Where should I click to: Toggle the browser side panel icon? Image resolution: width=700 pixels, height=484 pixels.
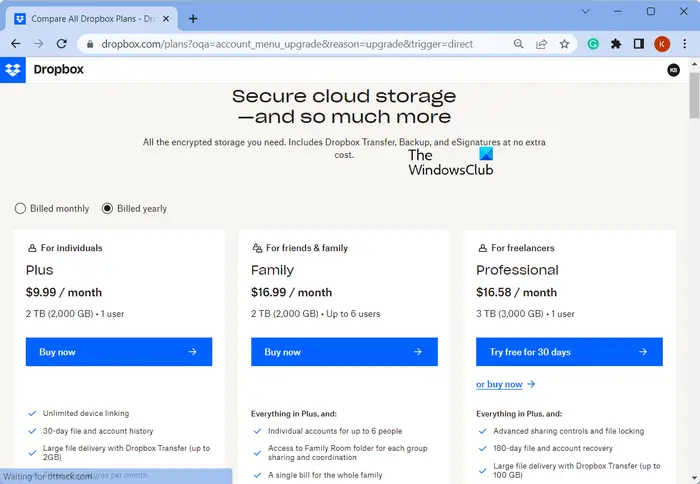pyautogui.click(x=639, y=44)
